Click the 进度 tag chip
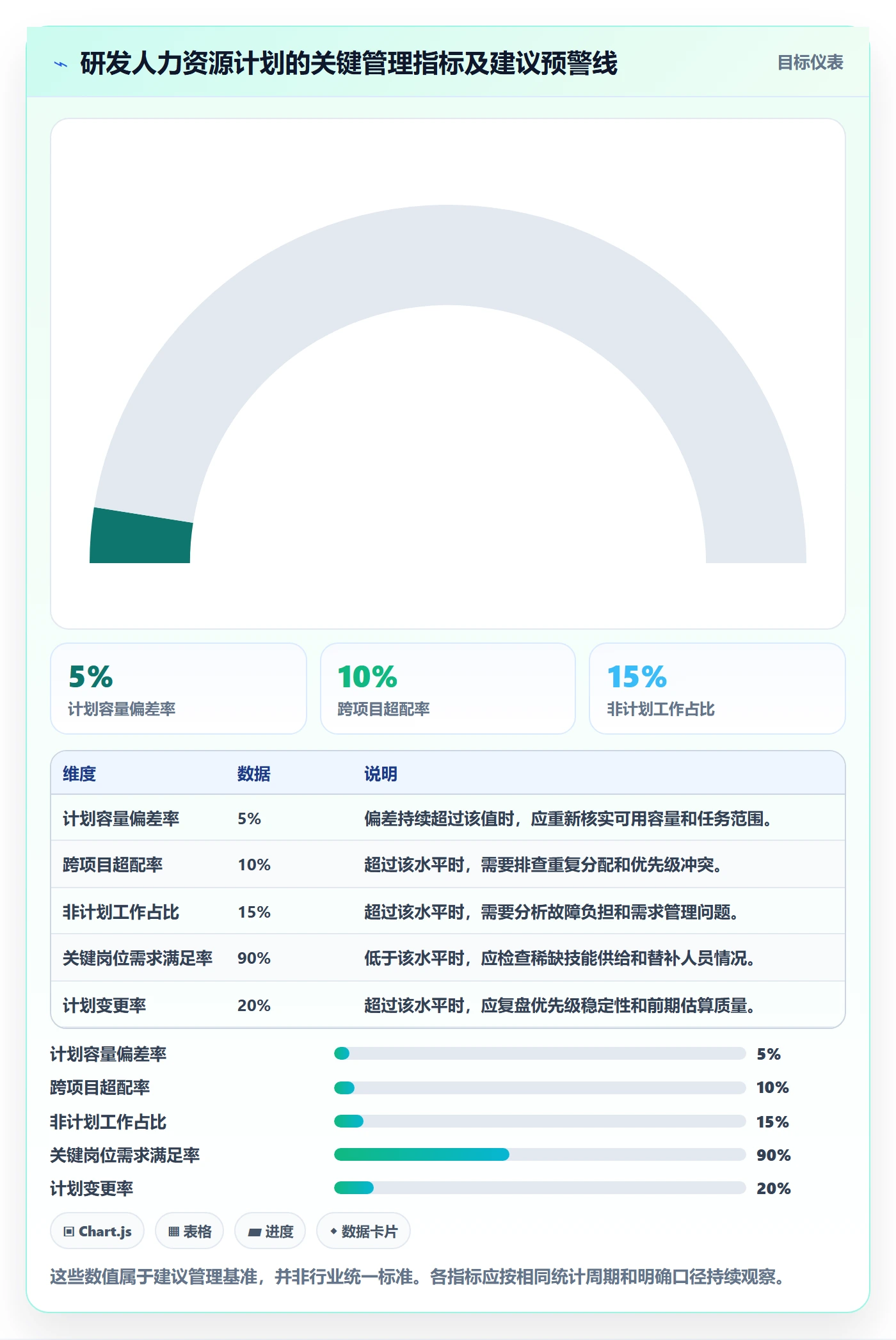This screenshot has width=896, height=1340. pos(270,1231)
